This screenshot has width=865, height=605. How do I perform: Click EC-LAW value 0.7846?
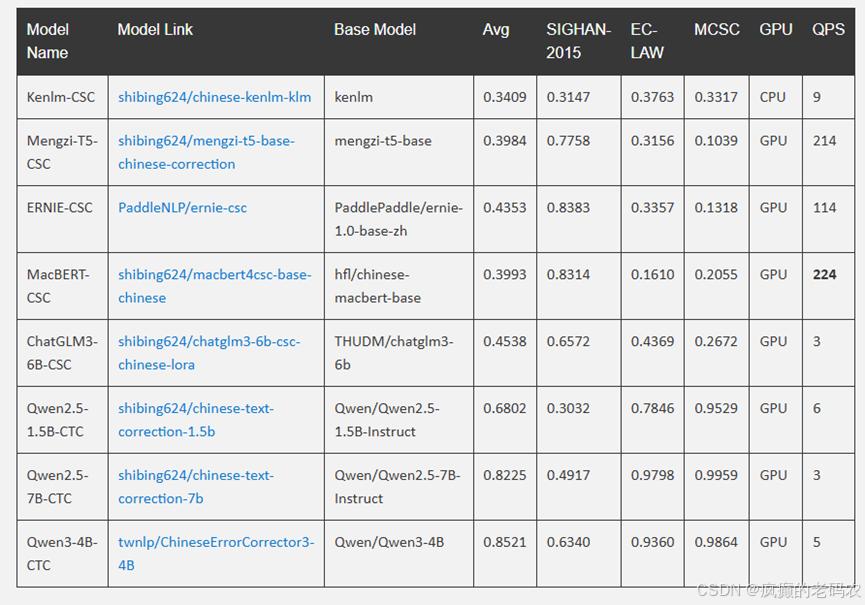click(x=653, y=408)
